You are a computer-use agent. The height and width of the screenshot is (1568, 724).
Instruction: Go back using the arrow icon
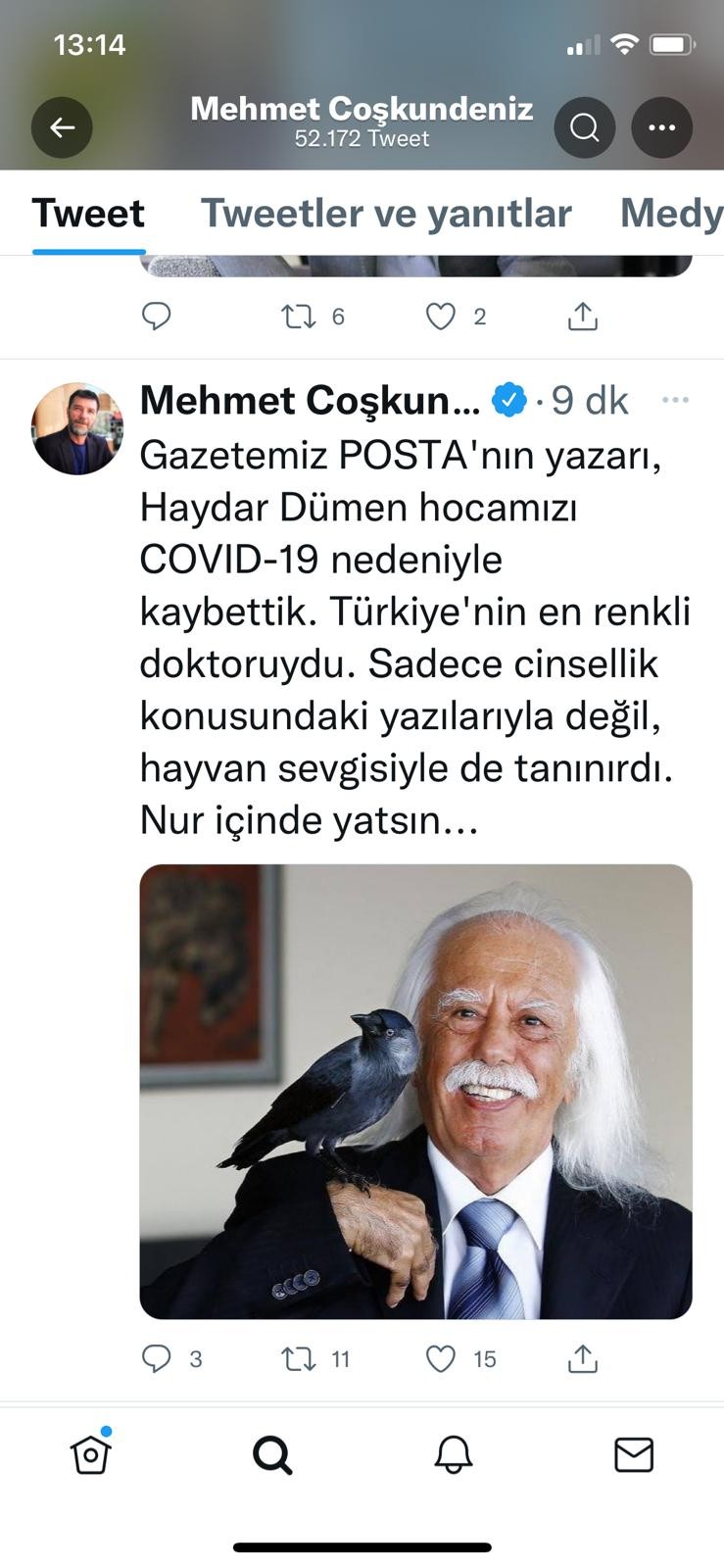(62, 127)
